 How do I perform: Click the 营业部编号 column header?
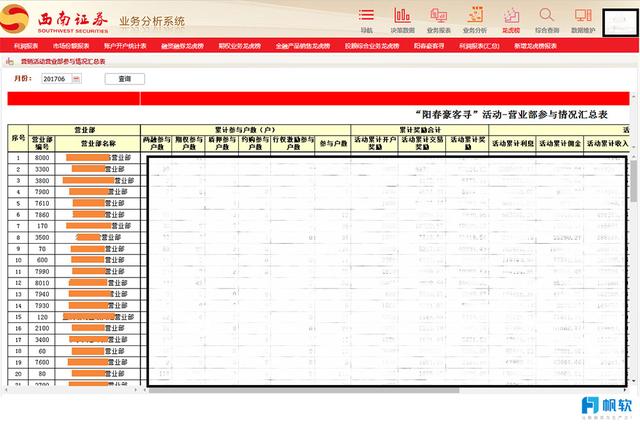(x=42, y=144)
